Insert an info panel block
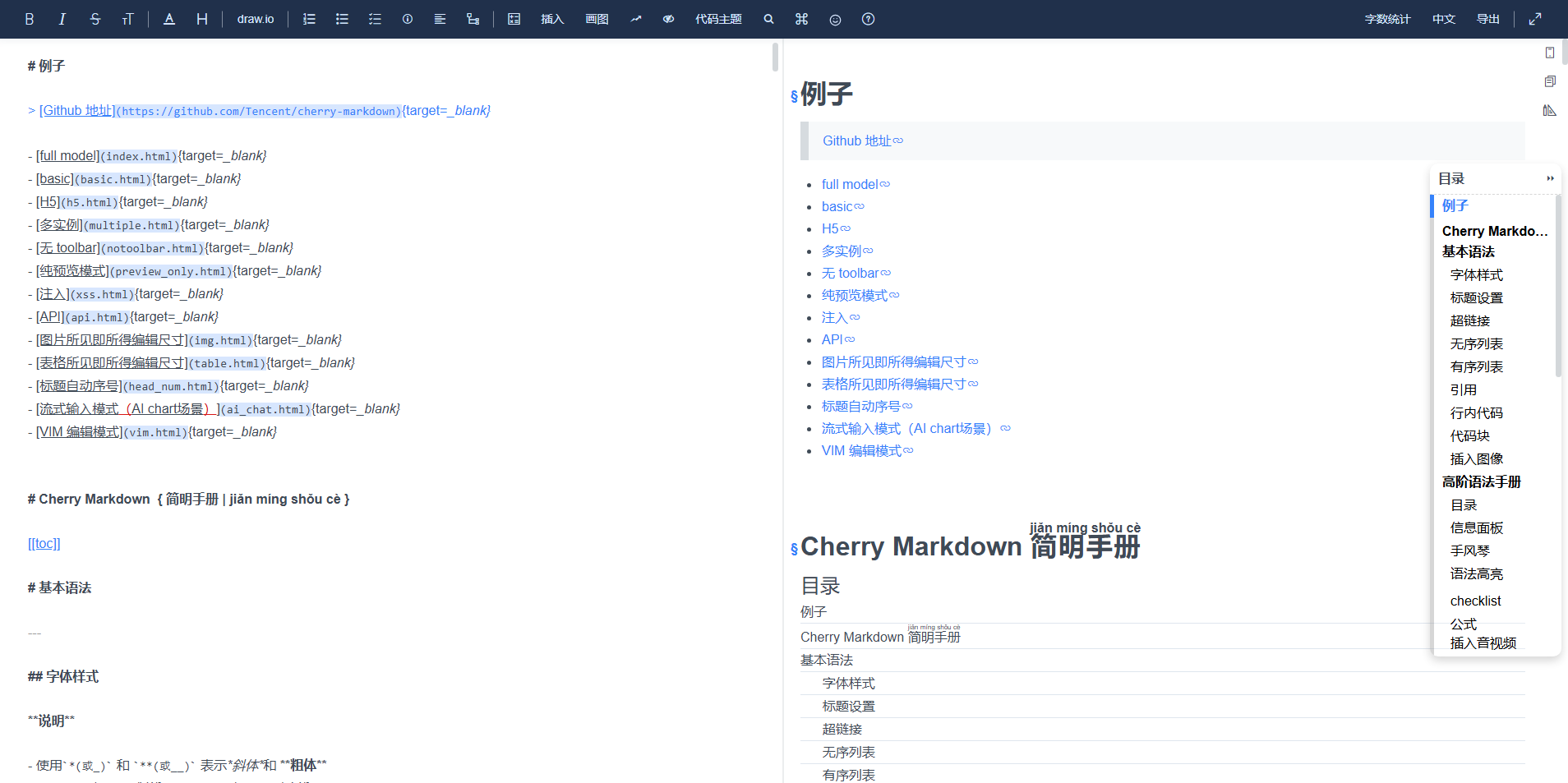 tap(408, 19)
